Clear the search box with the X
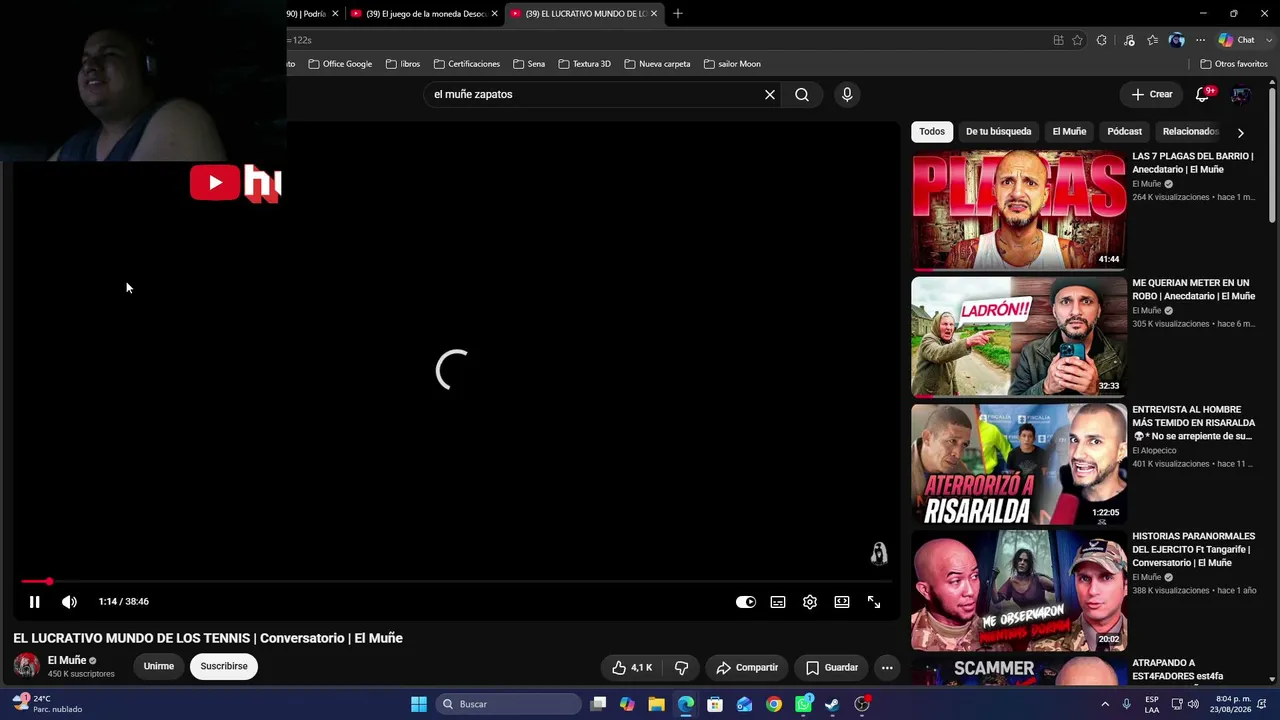The image size is (1280, 720). pyautogui.click(x=770, y=95)
